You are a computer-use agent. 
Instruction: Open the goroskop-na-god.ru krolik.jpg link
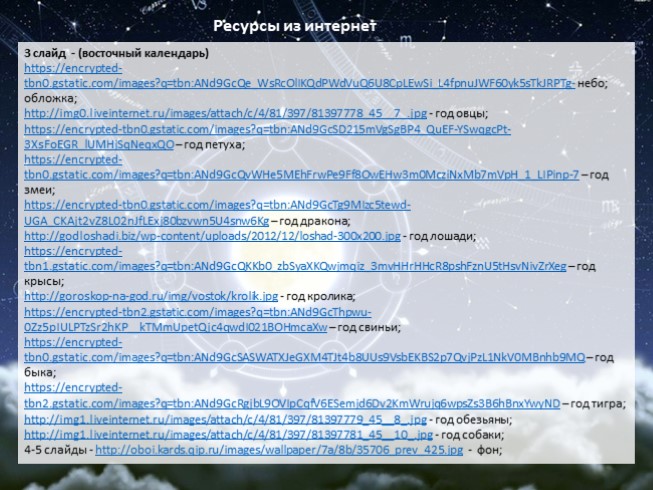click(x=150, y=296)
